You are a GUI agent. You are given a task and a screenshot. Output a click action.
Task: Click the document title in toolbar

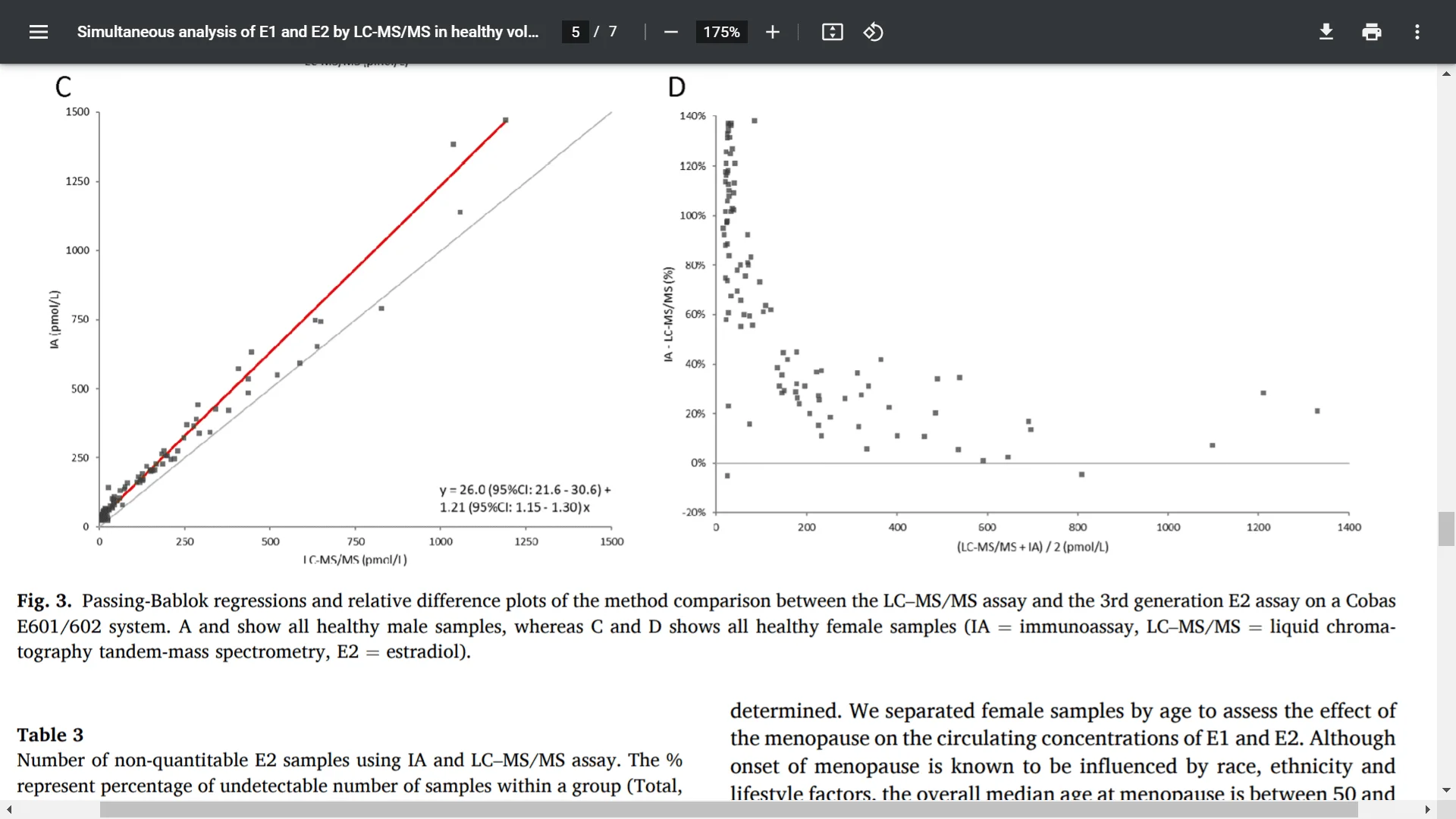click(307, 32)
